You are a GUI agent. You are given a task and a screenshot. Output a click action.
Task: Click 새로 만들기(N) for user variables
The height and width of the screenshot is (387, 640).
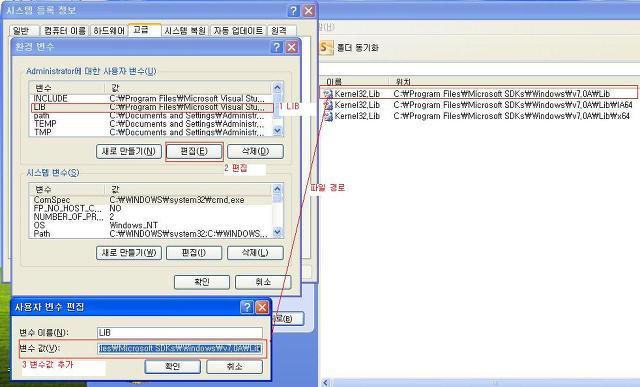tap(129, 151)
